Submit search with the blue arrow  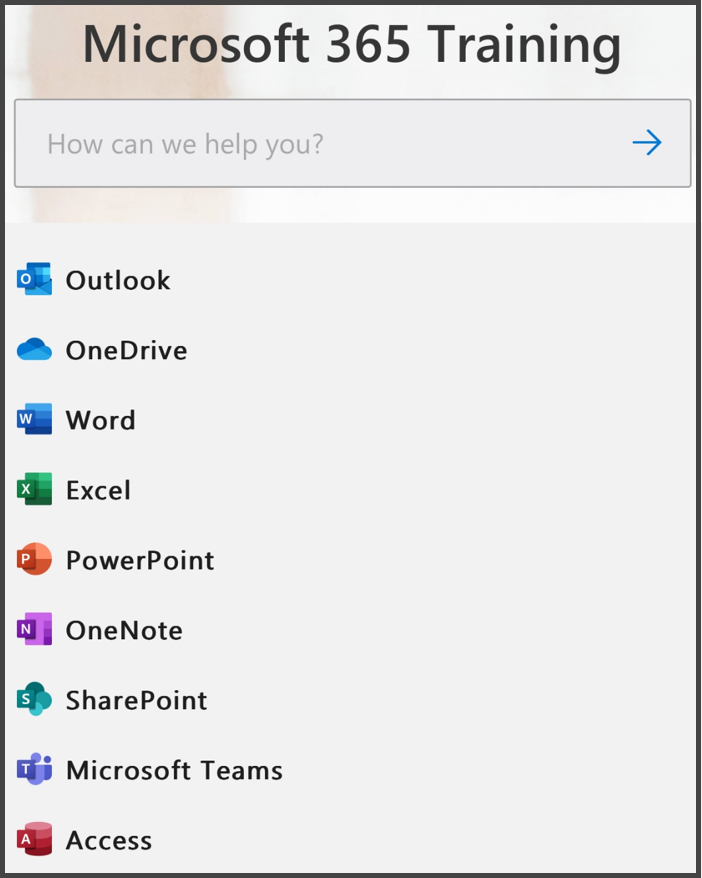[x=647, y=143]
